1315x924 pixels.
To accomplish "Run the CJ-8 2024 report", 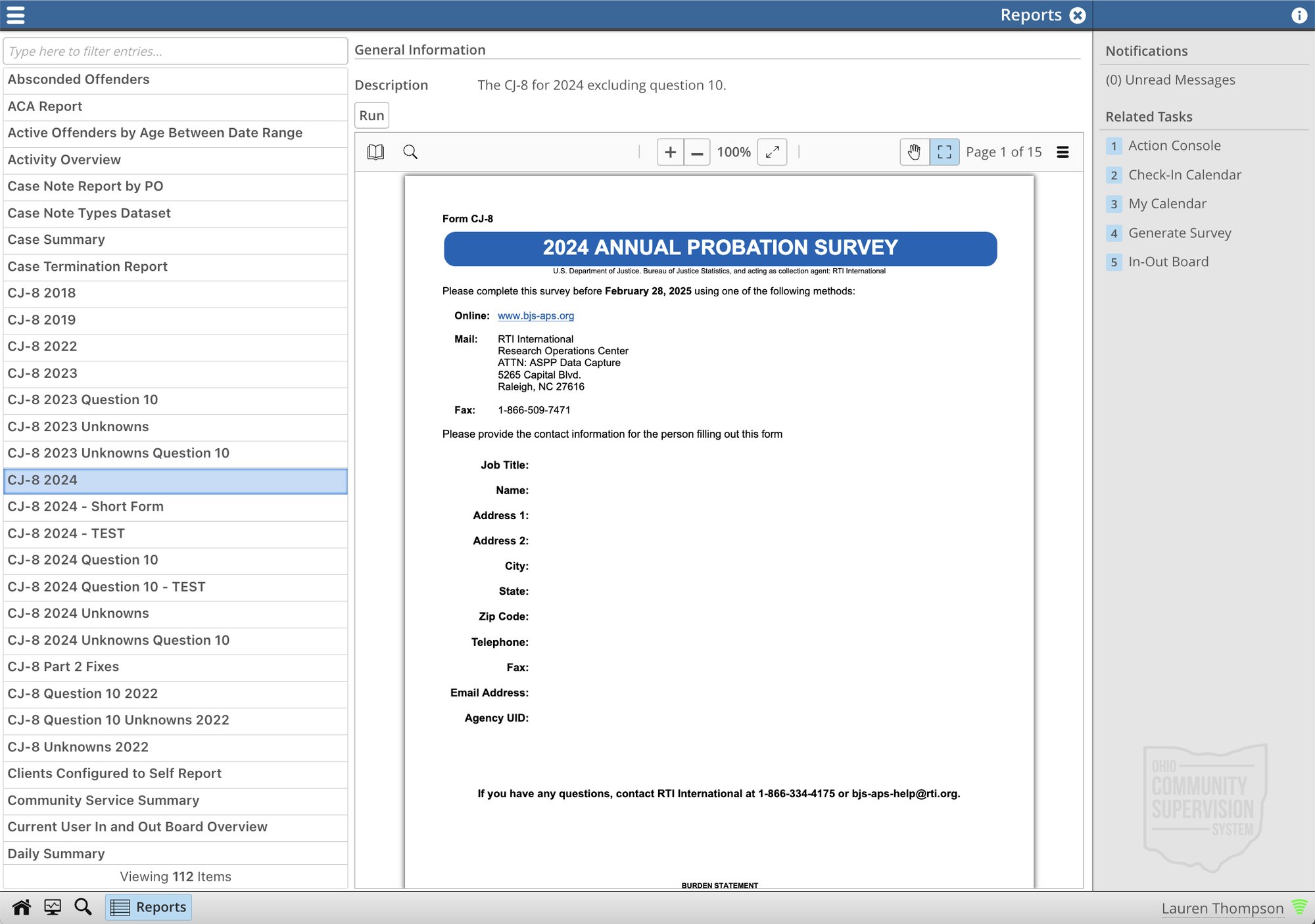I will coord(371,116).
